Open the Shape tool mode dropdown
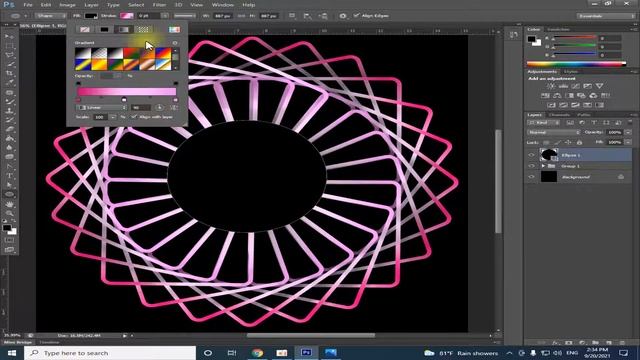Image resolution: width=640 pixels, height=360 pixels. [x=50, y=16]
